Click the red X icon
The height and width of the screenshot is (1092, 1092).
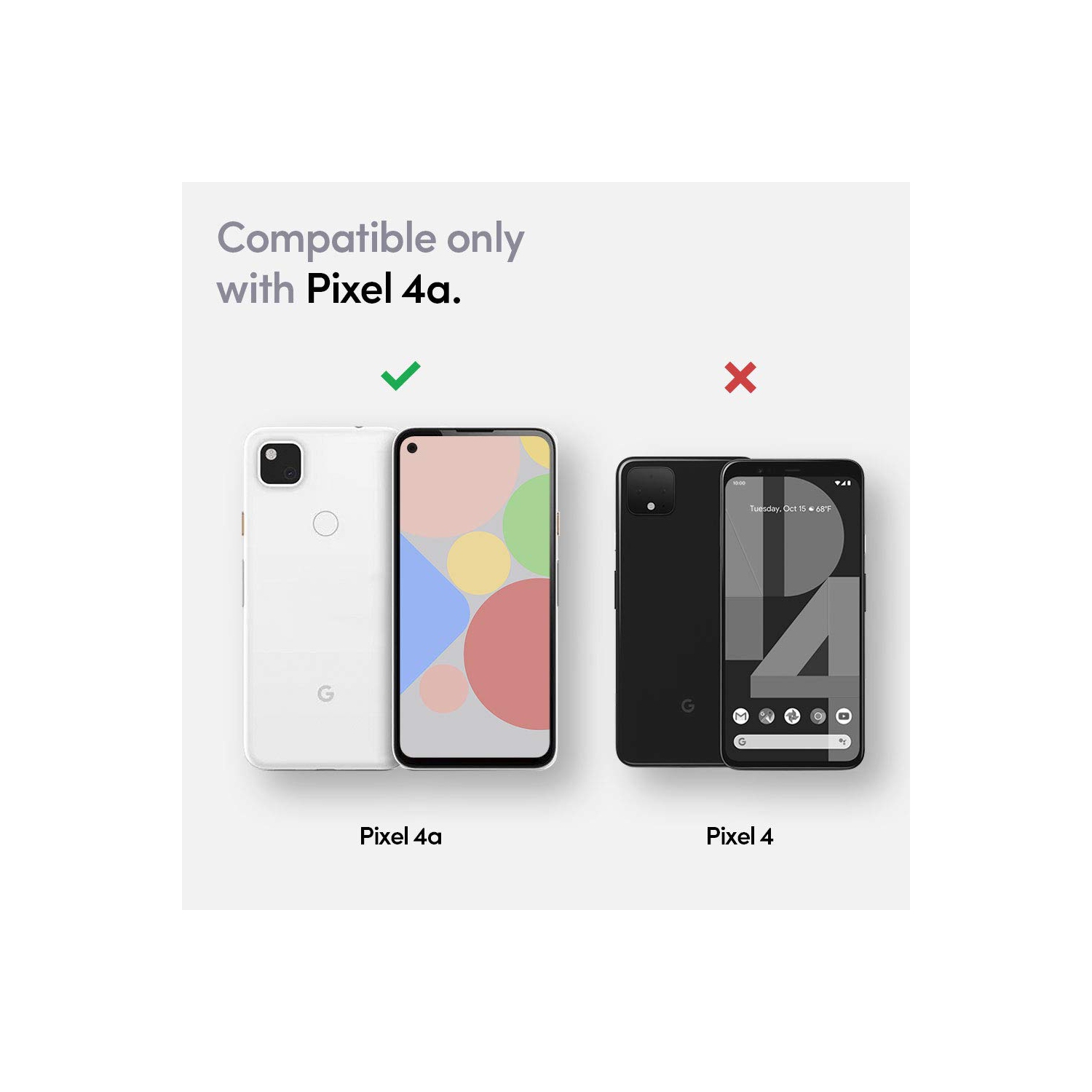740,377
